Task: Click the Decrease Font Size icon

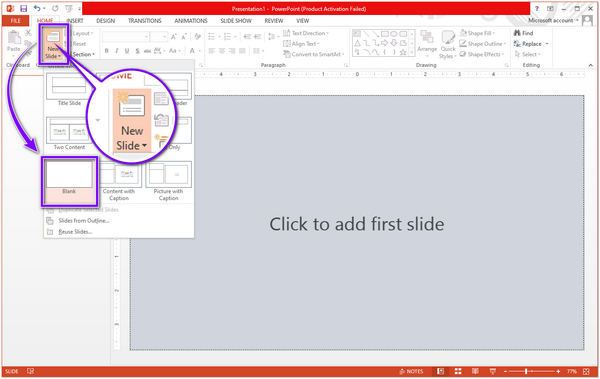Action: click(x=184, y=37)
